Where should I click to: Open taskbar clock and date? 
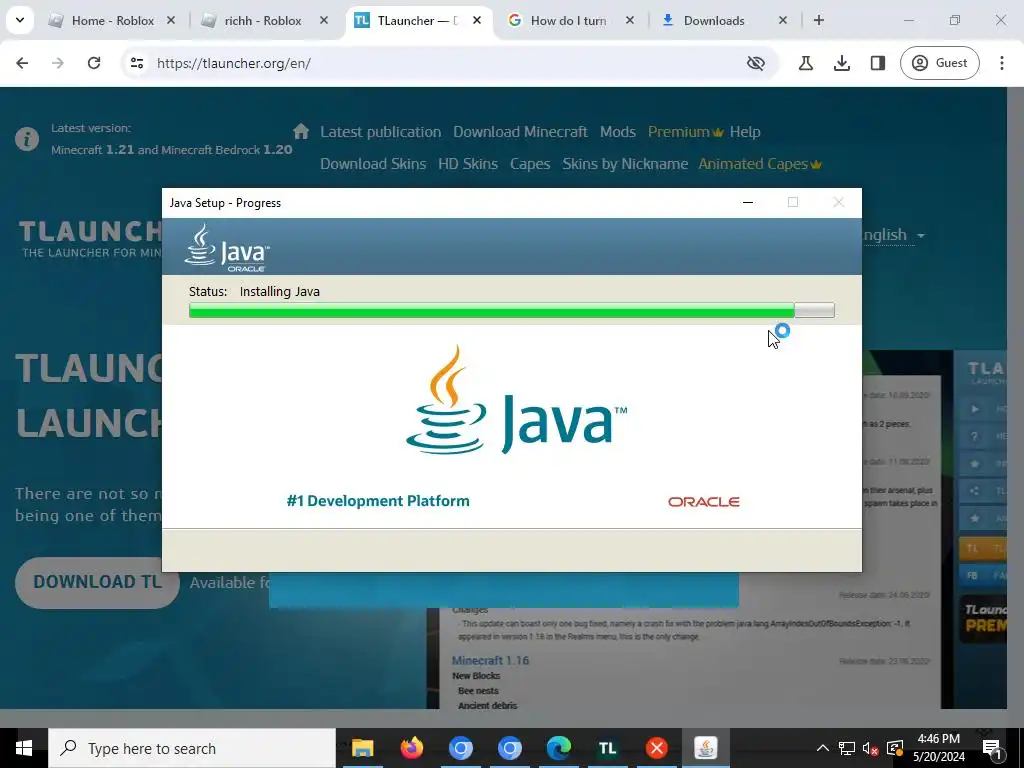[x=939, y=748]
